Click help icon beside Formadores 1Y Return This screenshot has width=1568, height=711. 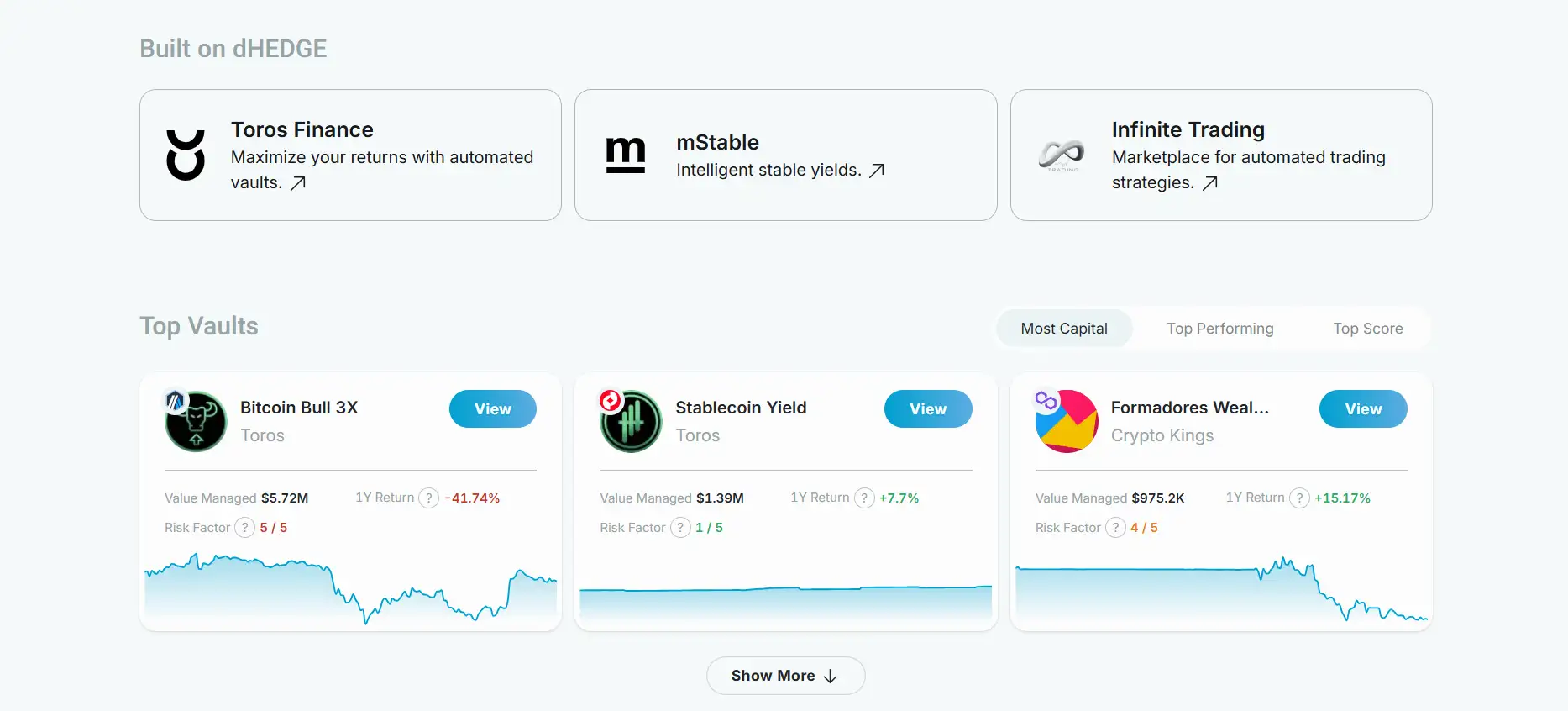[x=1299, y=498]
